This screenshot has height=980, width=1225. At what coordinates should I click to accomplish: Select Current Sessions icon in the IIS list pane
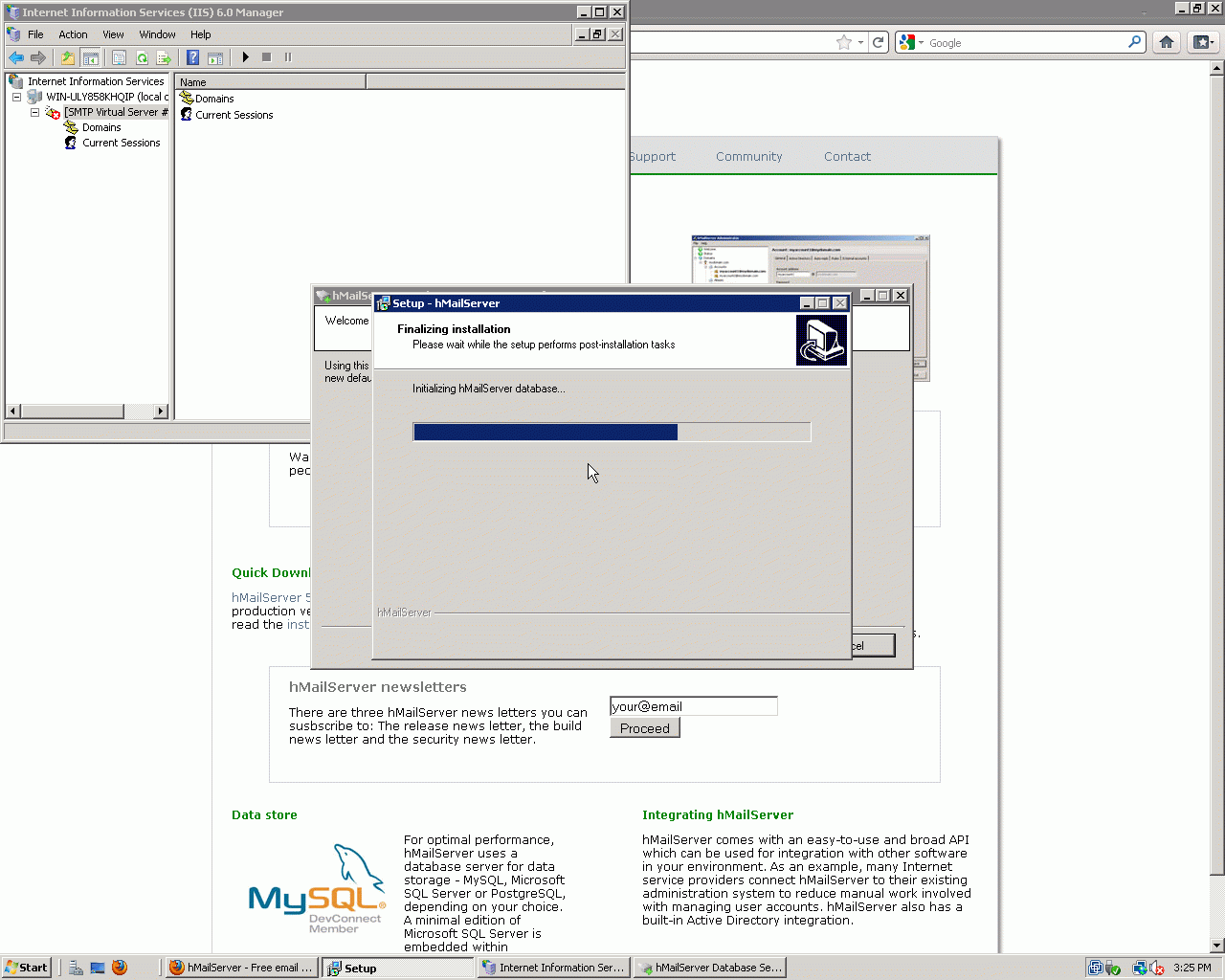[187, 115]
